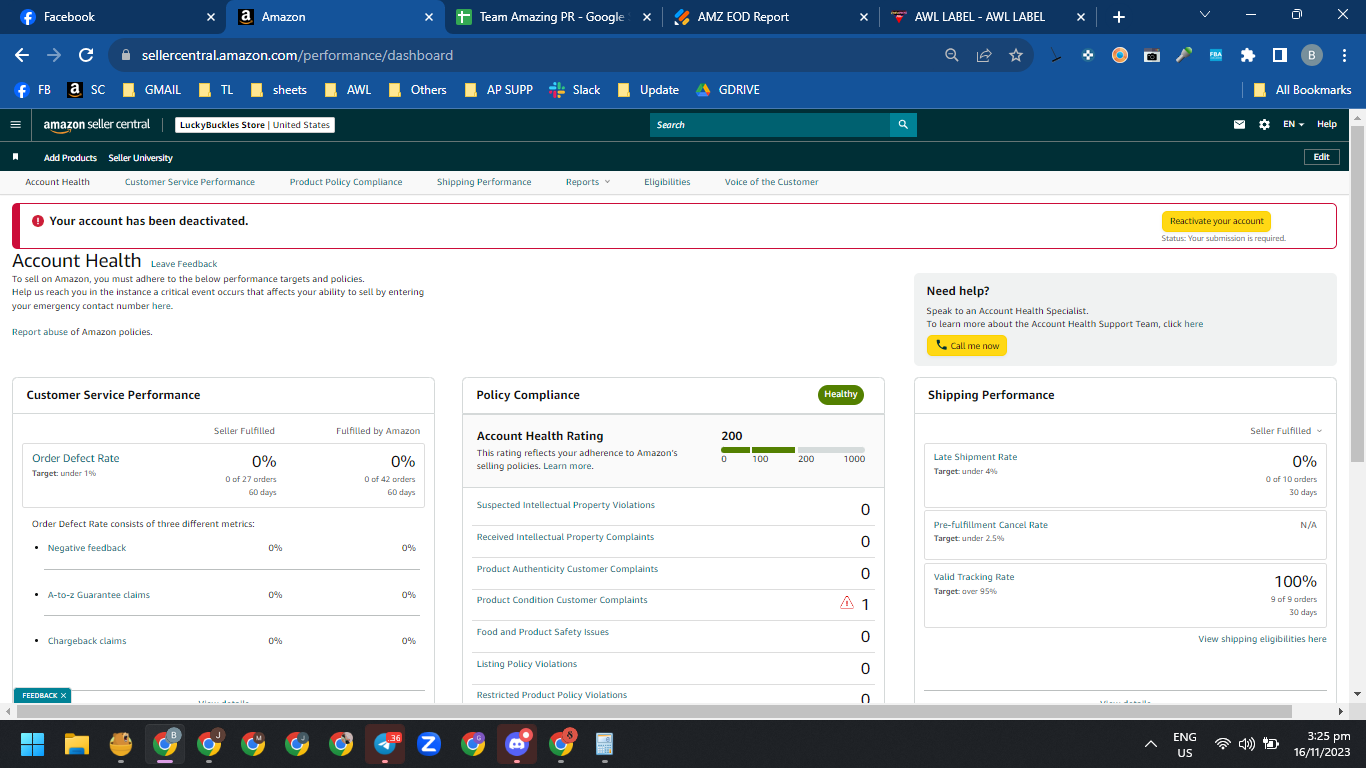Open Telegram from the taskbar
Screen dimensions: 1366x768
385,744
